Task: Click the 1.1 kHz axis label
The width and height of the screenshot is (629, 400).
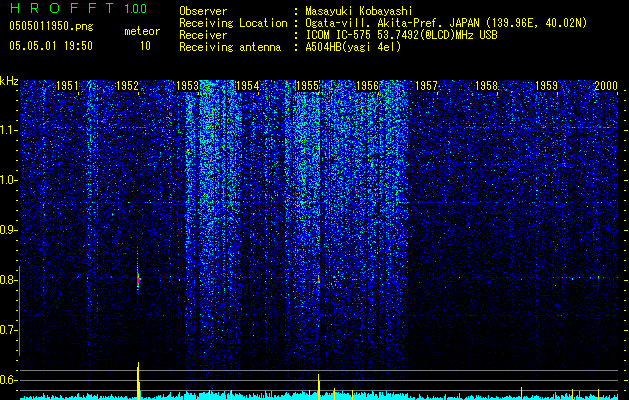Action: point(8,130)
